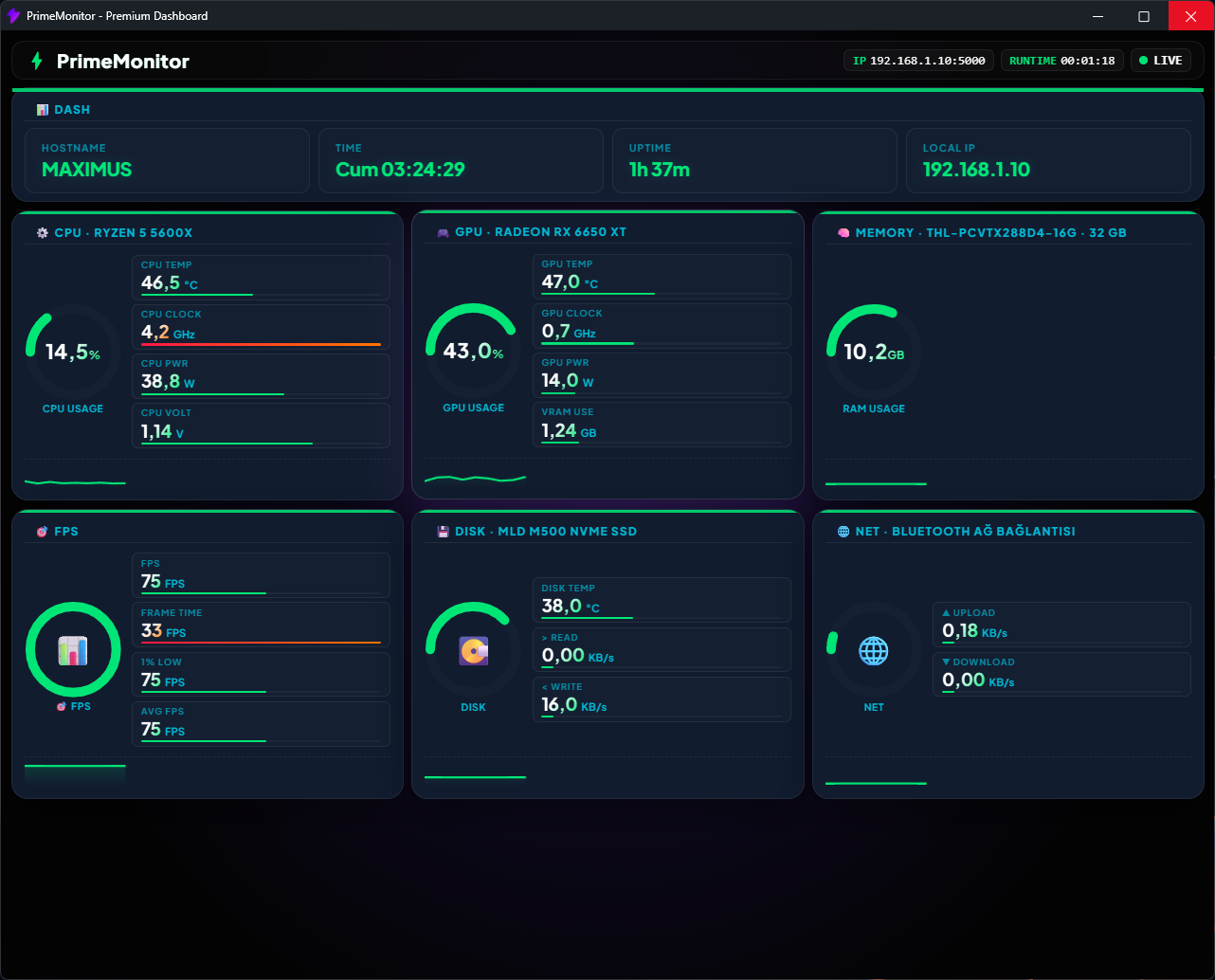Viewport: 1215px width, 980px height.
Task: Click the CPU usage 14,5% gauge
Action: click(x=73, y=352)
